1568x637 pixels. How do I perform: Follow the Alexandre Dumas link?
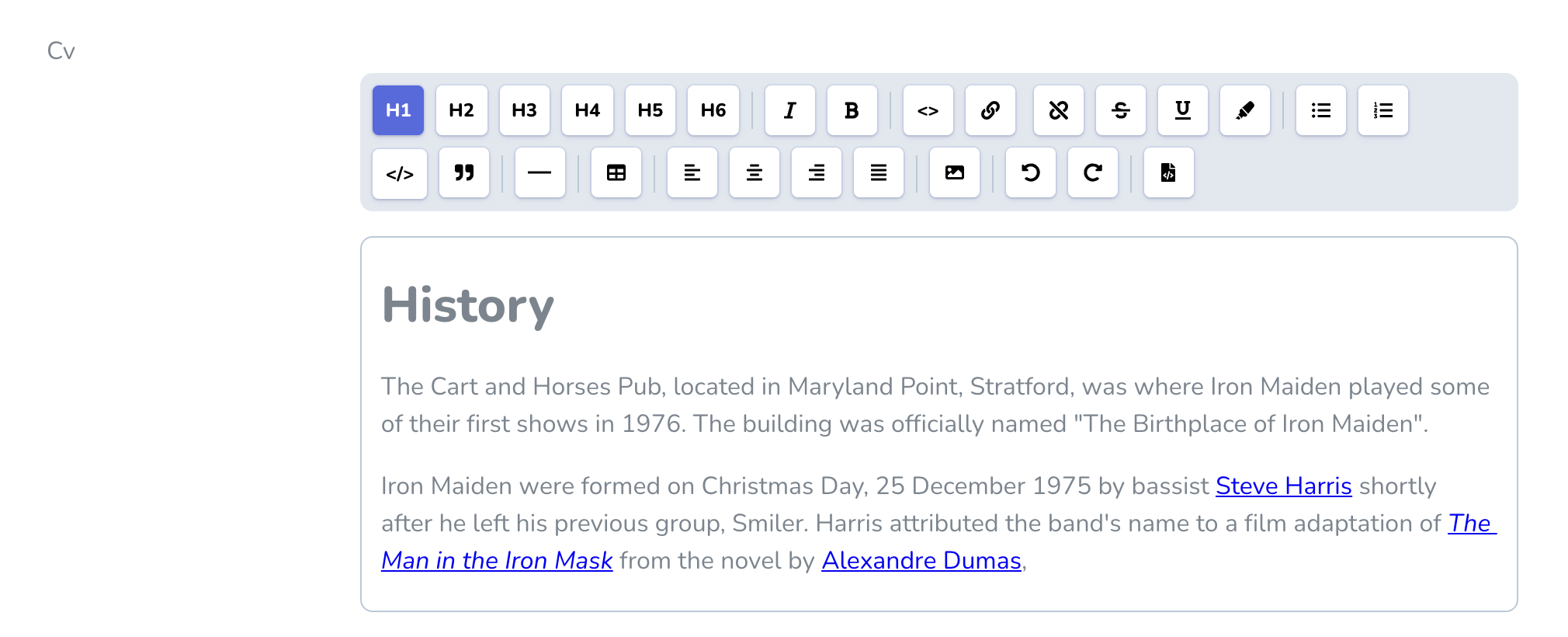[921, 560]
